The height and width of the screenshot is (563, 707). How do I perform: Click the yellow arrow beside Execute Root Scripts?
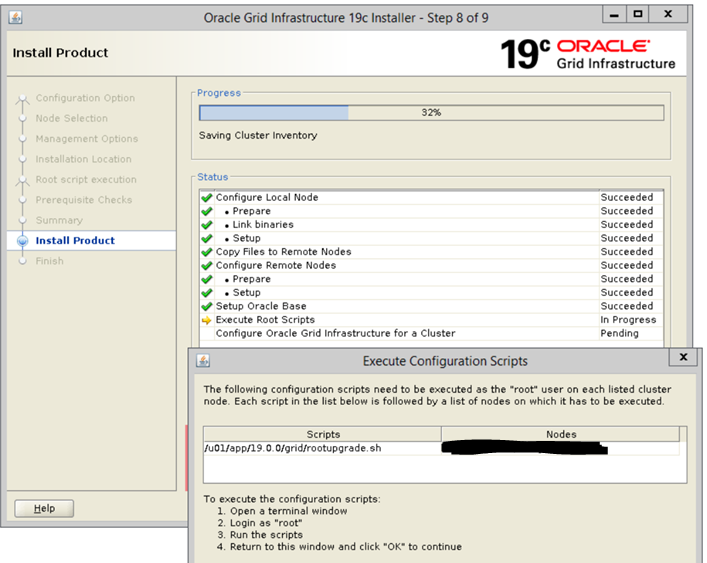pos(207,320)
